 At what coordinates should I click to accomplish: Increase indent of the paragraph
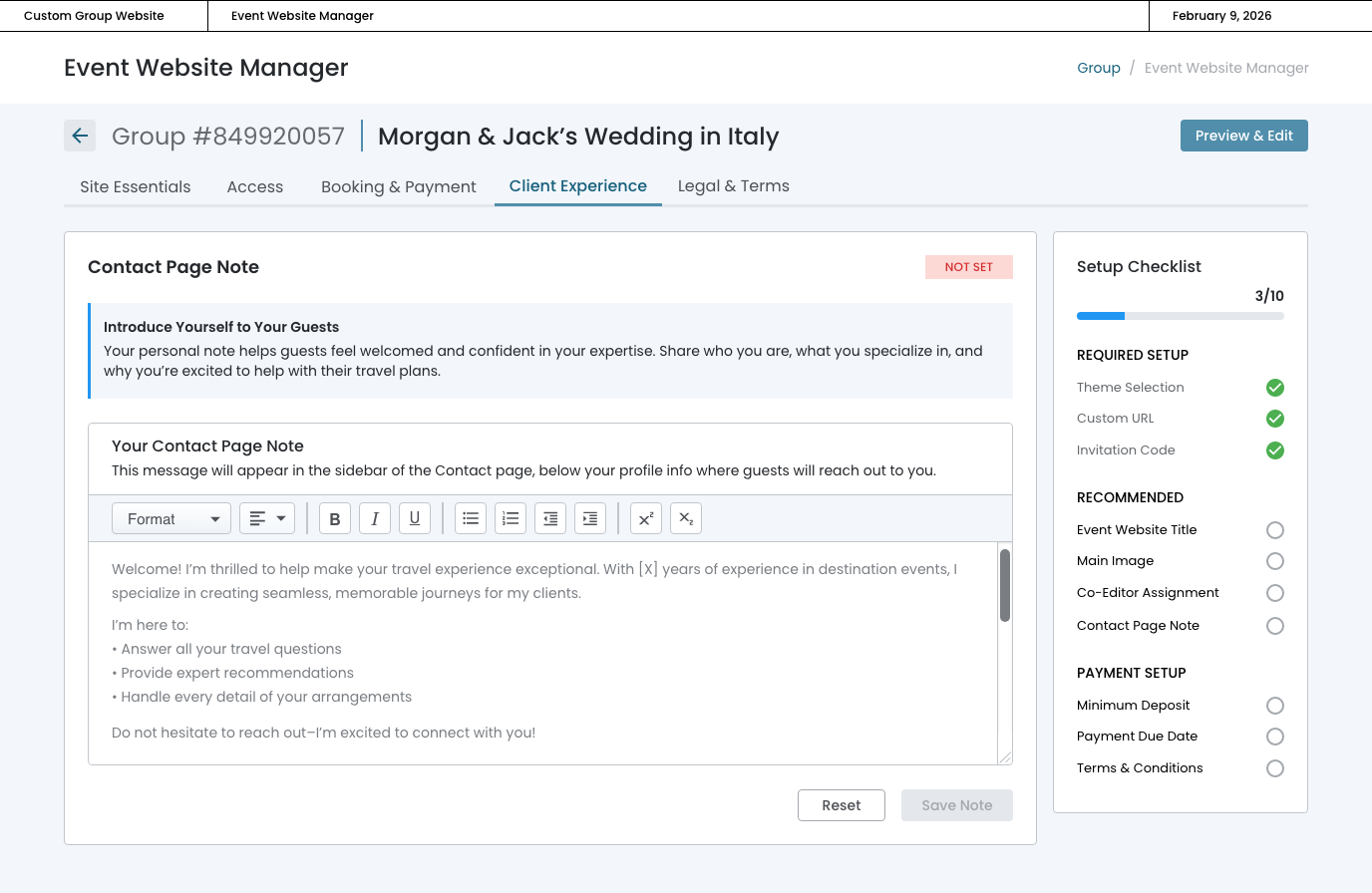tap(590, 518)
